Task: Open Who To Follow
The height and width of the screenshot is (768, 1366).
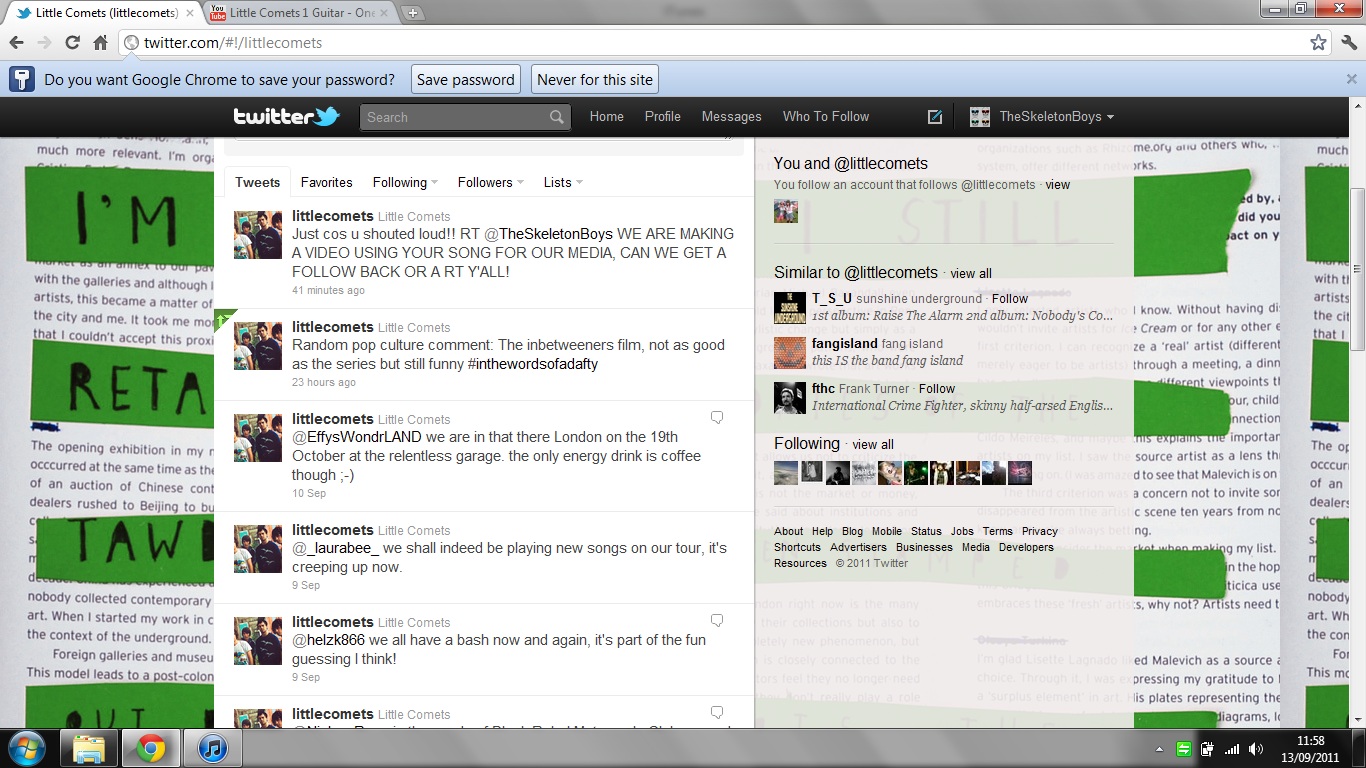Action: 826,116
